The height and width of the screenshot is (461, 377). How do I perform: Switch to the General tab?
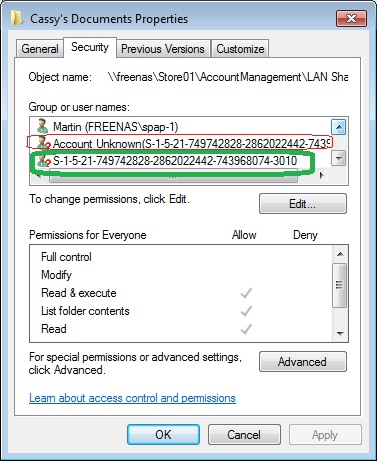tap(40, 49)
